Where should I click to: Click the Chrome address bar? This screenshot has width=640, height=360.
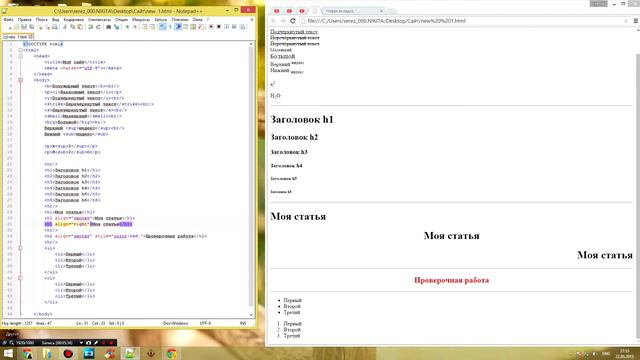[x=463, y=21]
